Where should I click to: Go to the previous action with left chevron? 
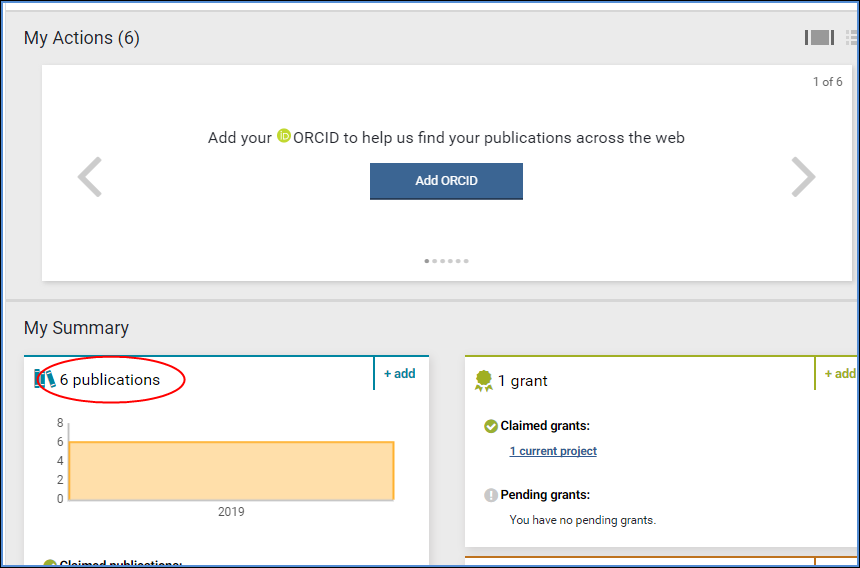click(x=90, y=178)
